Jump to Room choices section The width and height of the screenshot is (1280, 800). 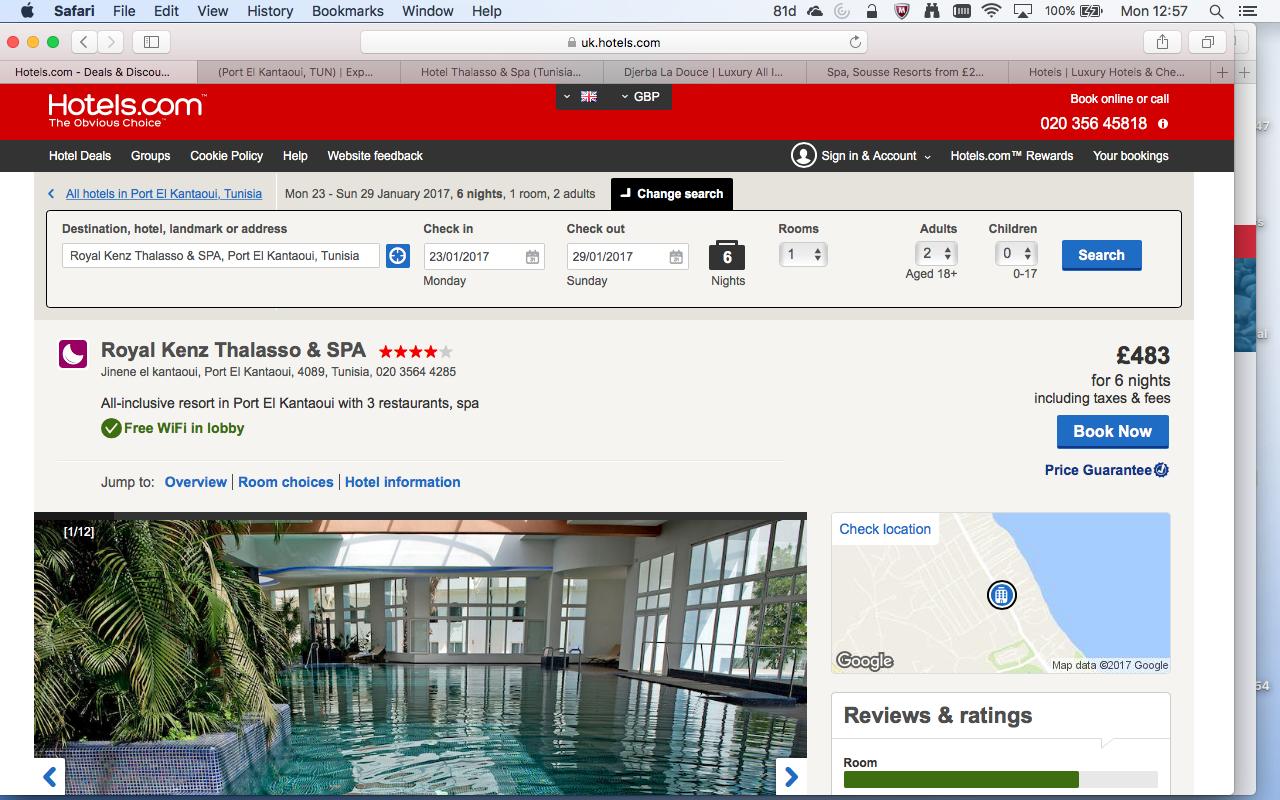(x=286, y=482)
